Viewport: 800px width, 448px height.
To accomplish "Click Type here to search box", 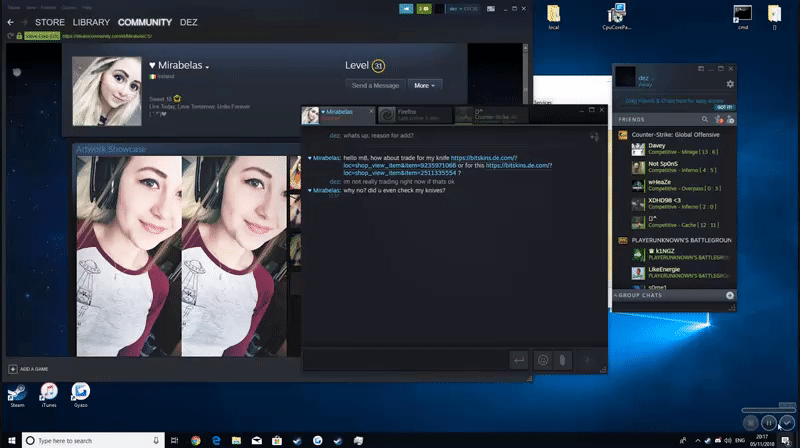I will tap(93, 440).
